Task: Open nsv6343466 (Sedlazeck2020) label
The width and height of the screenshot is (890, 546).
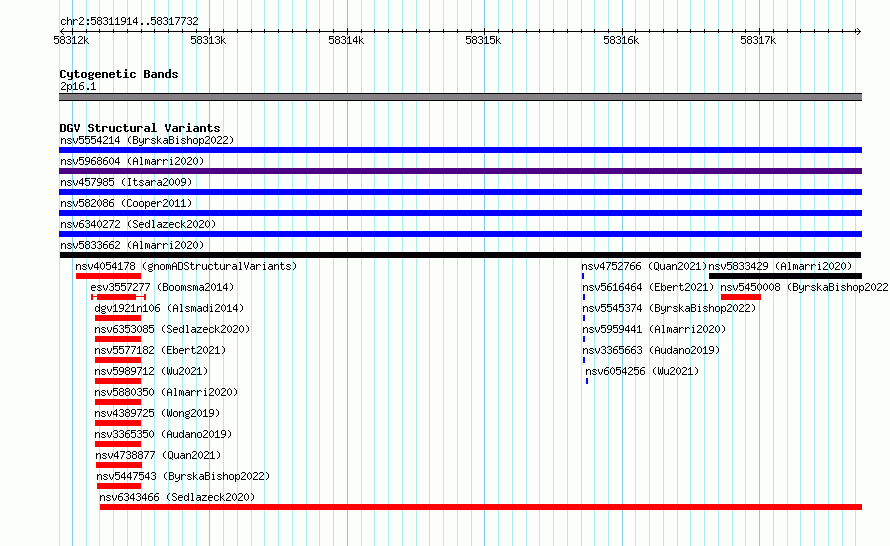Action: click(x=177, y=497)
